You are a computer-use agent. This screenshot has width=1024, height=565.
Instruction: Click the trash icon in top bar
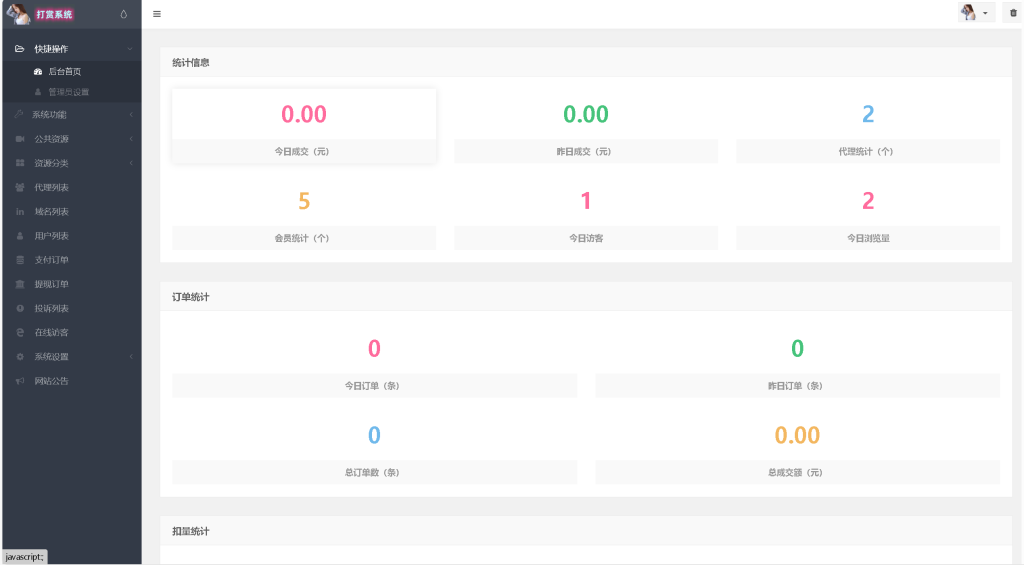[x=1011, y=13]
